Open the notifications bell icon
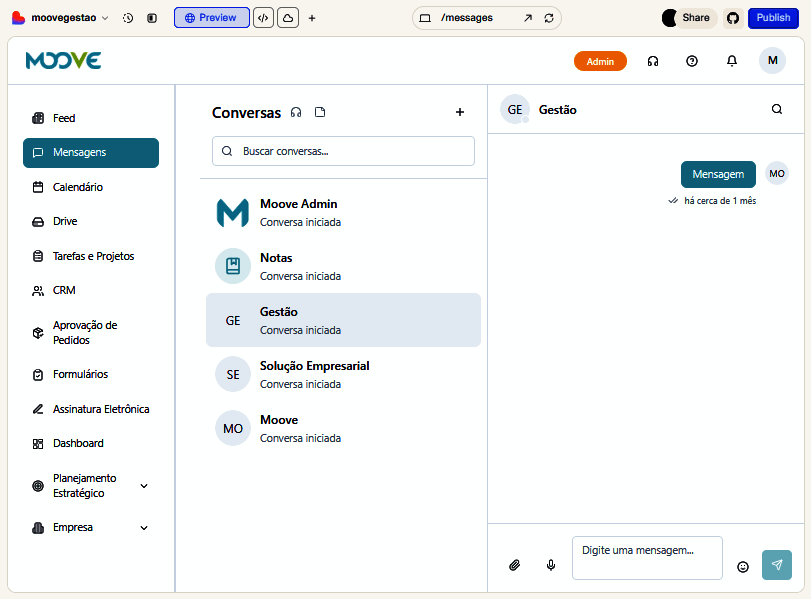Viewport: 811px width, 599px height. 732,61
